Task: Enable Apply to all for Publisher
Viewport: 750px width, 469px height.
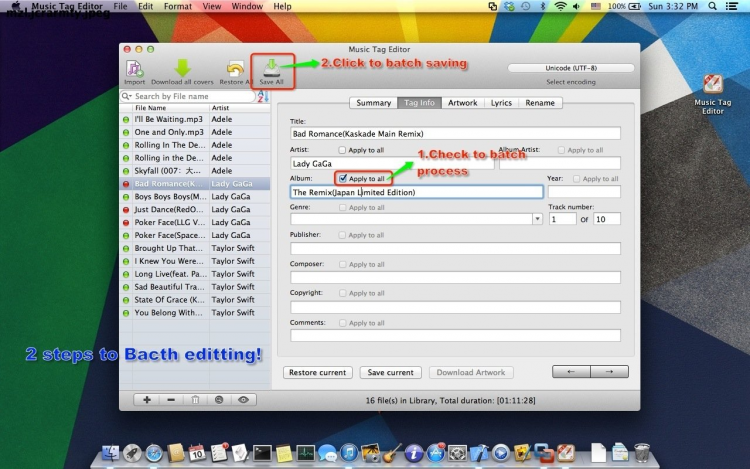Action: click(x=342, y=235)
